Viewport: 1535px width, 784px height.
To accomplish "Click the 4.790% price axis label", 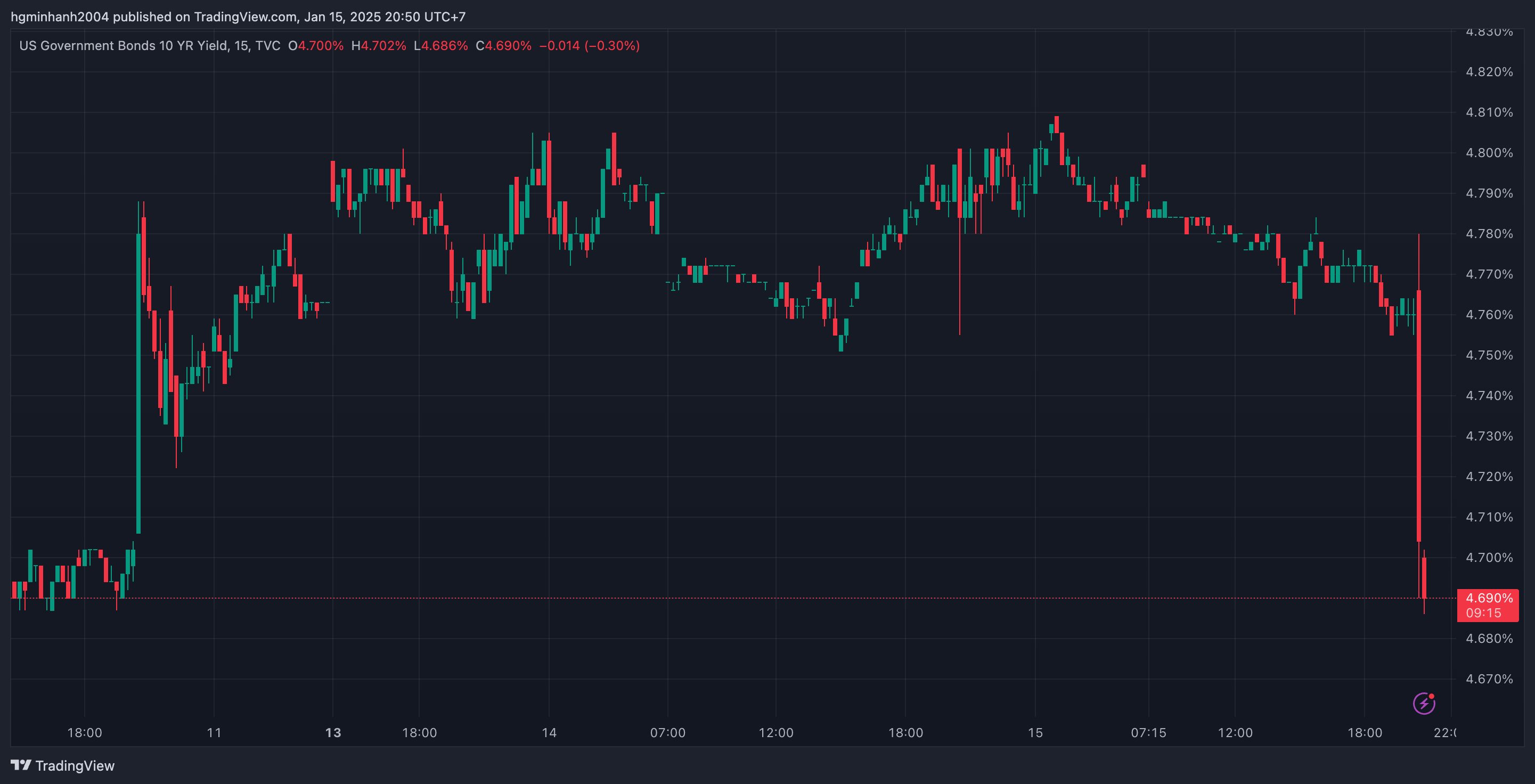I will [x=1489, y=193].
